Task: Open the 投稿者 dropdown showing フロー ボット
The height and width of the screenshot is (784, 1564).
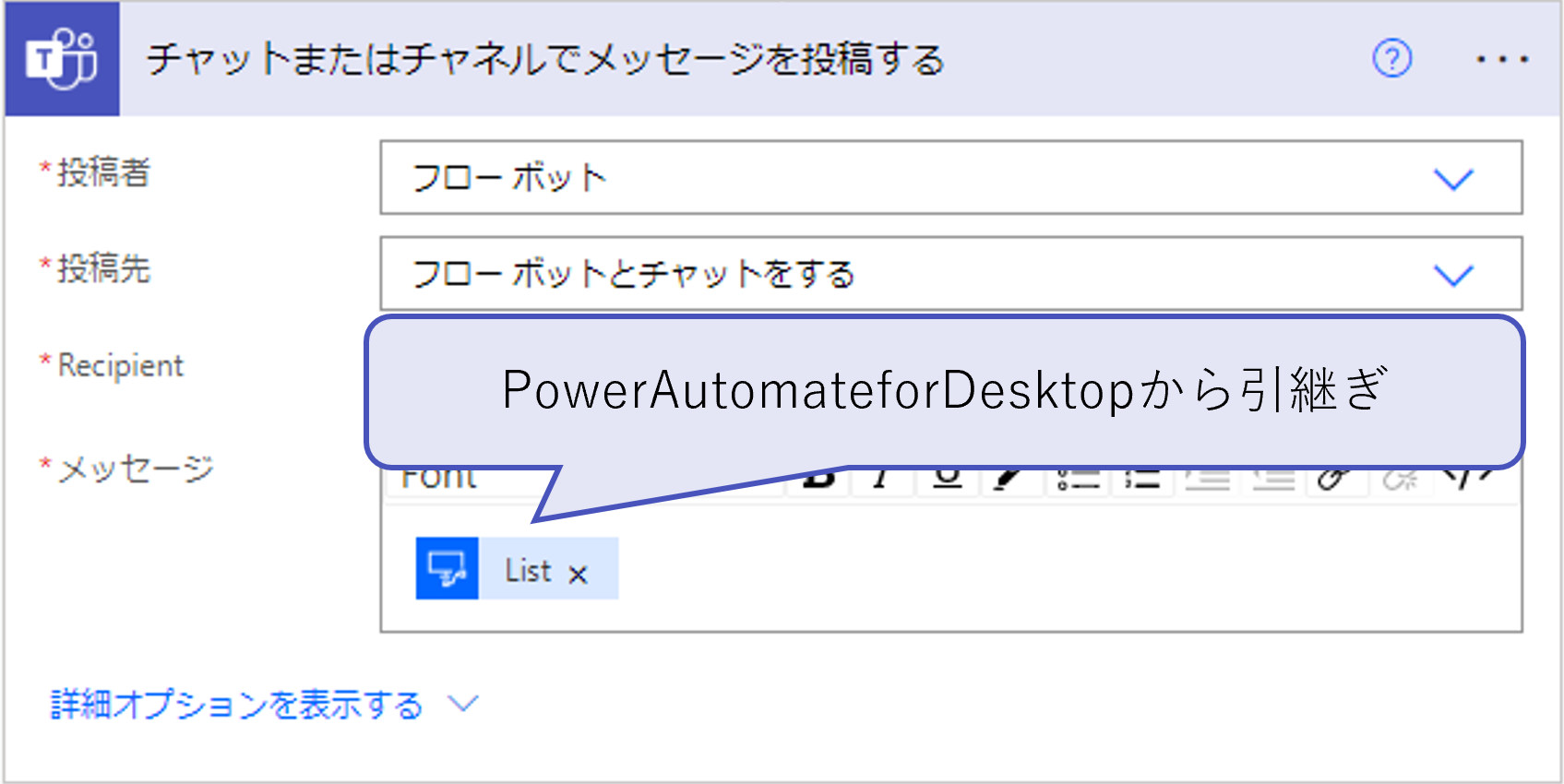Action: [1454, 180]
